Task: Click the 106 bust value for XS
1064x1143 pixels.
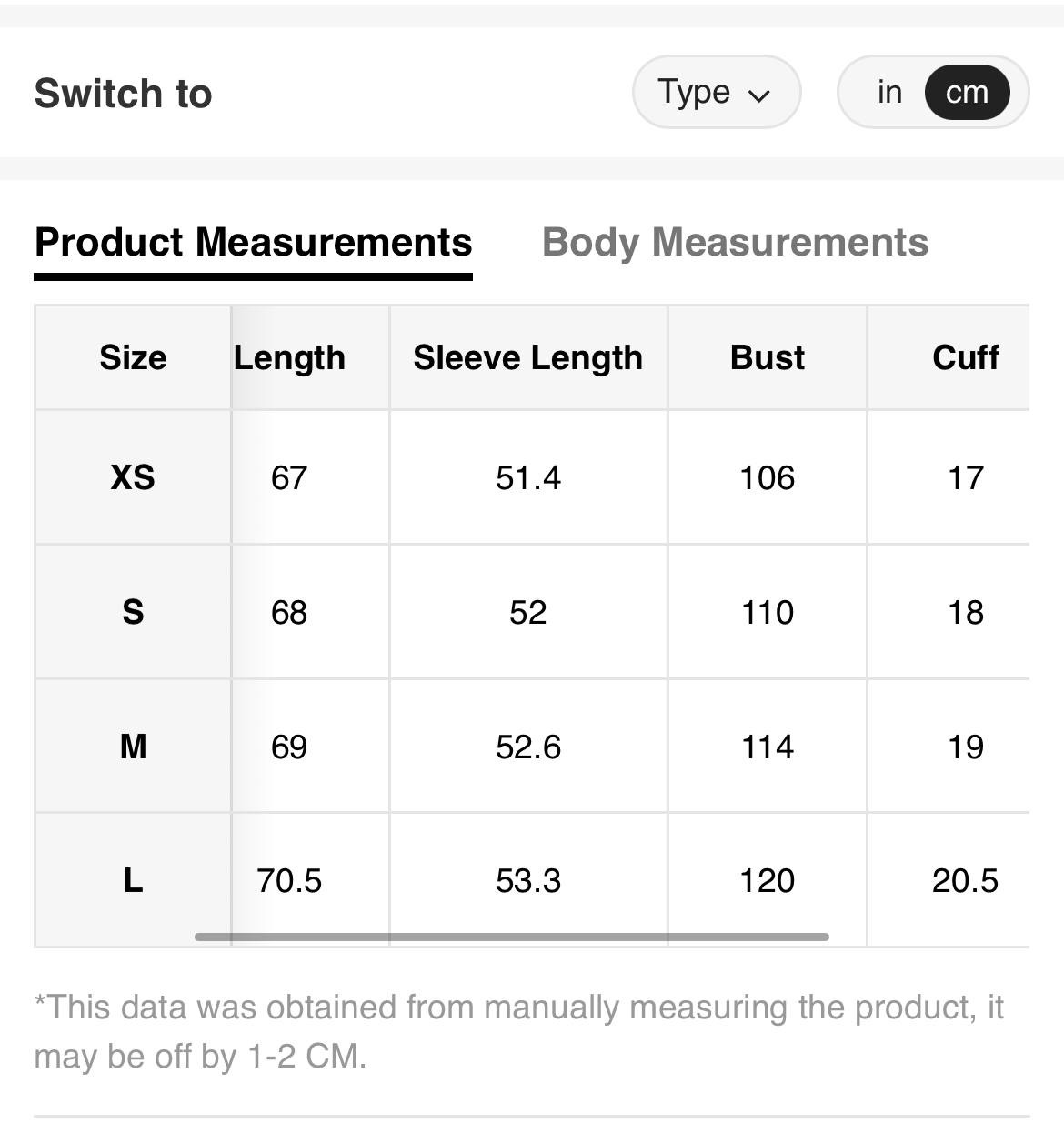Action: tap(767, 477)
